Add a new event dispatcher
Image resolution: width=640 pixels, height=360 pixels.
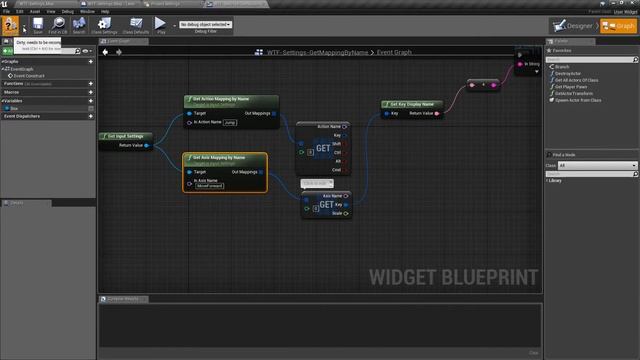pyautogui.click(x=91, y=116)
